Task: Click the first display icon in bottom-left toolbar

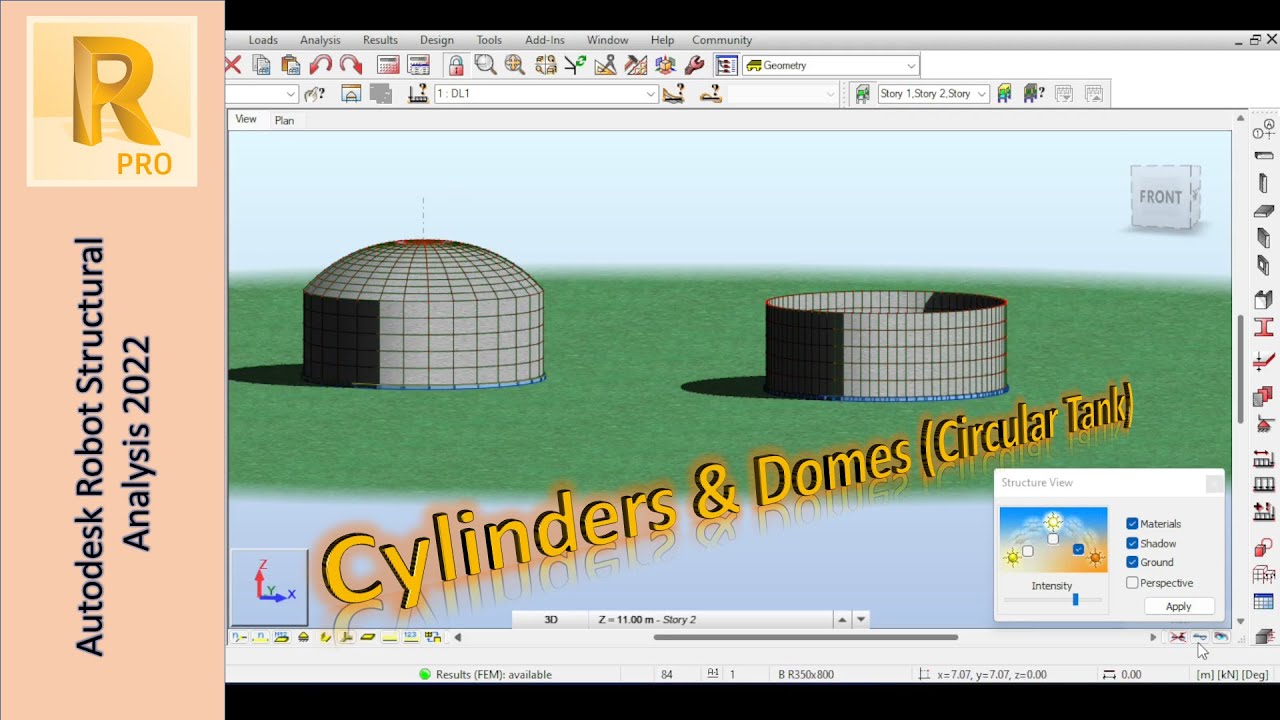Action: pos(239,637)
